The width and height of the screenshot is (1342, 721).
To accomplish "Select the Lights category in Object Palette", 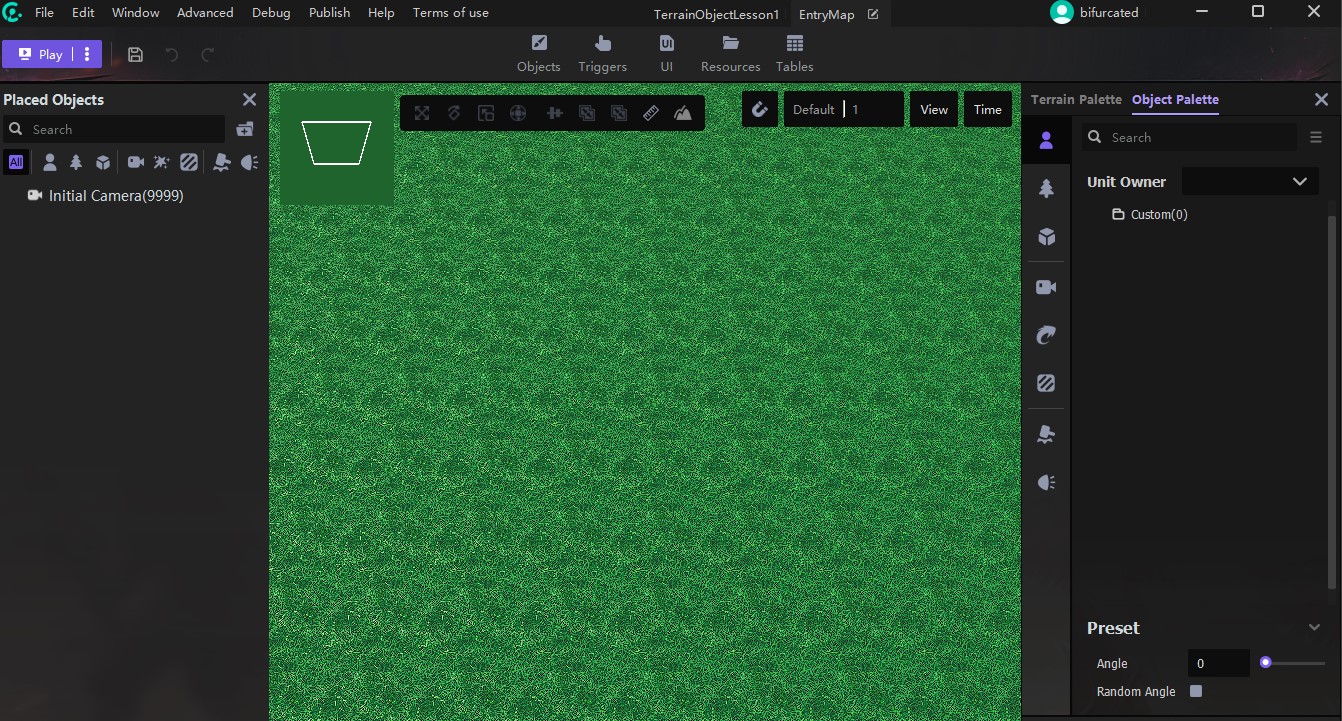I will coord(1046,483).
